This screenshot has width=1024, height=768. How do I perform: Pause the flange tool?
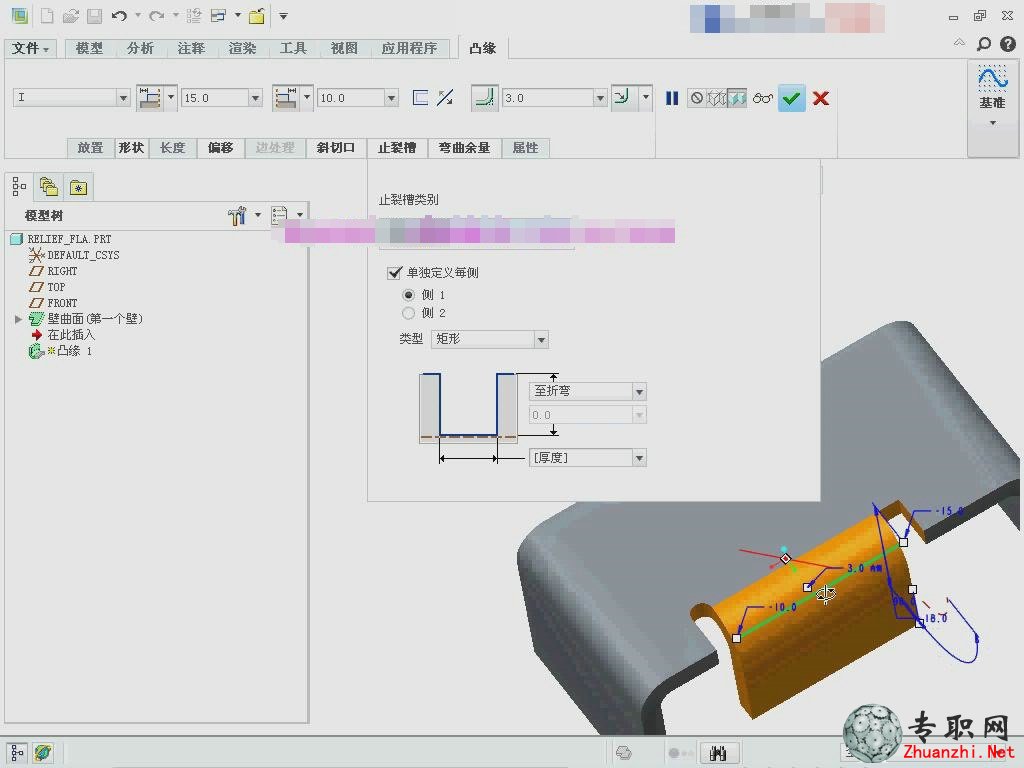[x=672, y=98]
